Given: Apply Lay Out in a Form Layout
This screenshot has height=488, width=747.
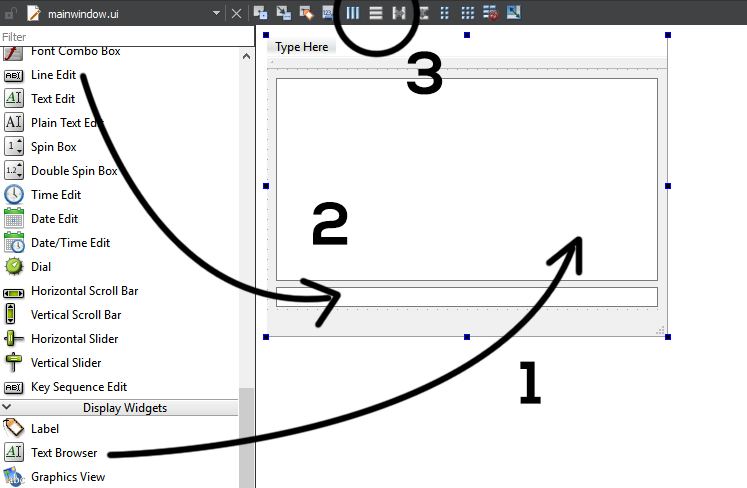Looking at the screenshot, I should click(444, 13).
